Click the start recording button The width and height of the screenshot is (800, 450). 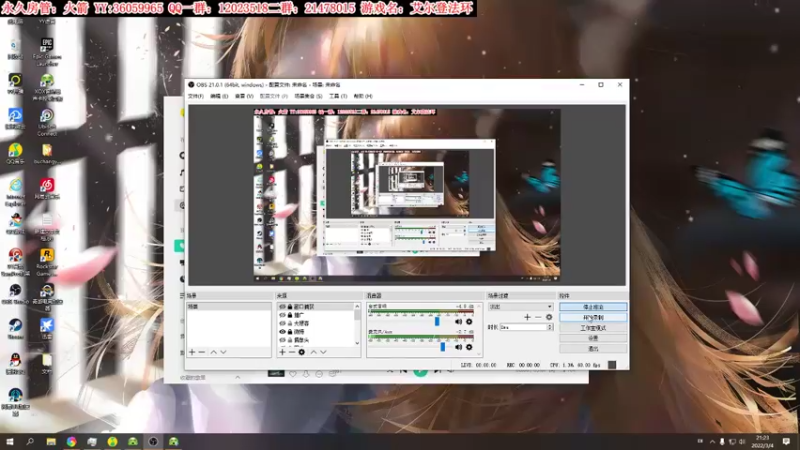(593, 317)
